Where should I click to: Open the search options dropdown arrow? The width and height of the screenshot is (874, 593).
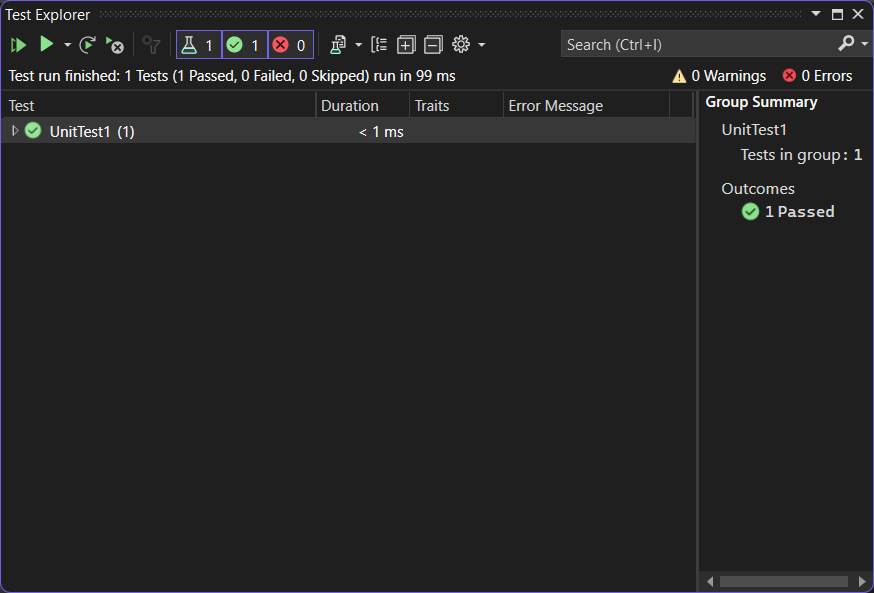[865, 44]
